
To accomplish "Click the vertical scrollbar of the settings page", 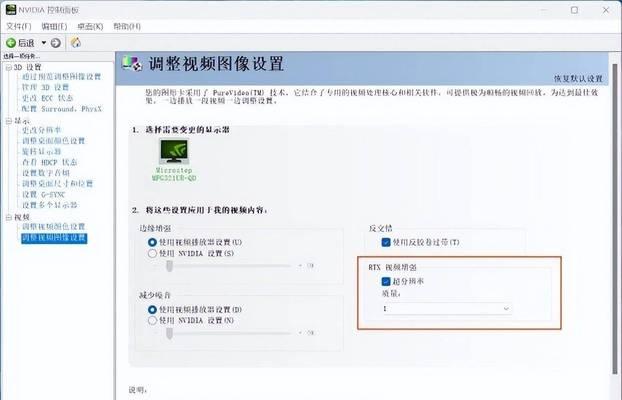I will (615, 218).
